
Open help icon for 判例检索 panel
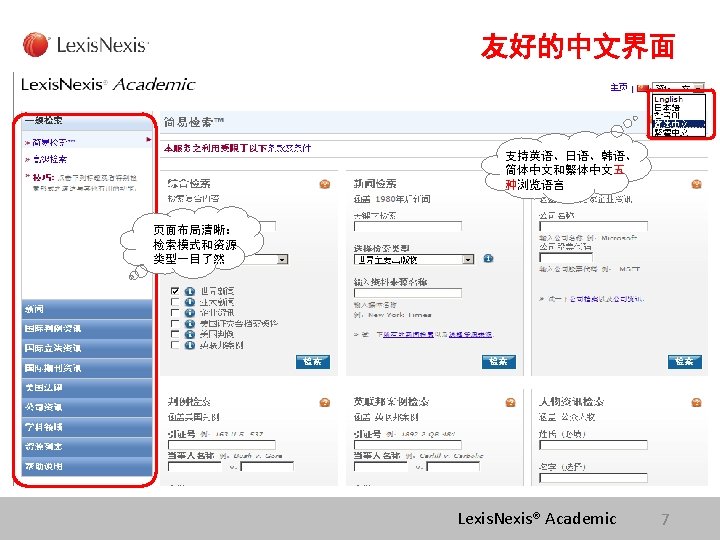tap(325, 403)
